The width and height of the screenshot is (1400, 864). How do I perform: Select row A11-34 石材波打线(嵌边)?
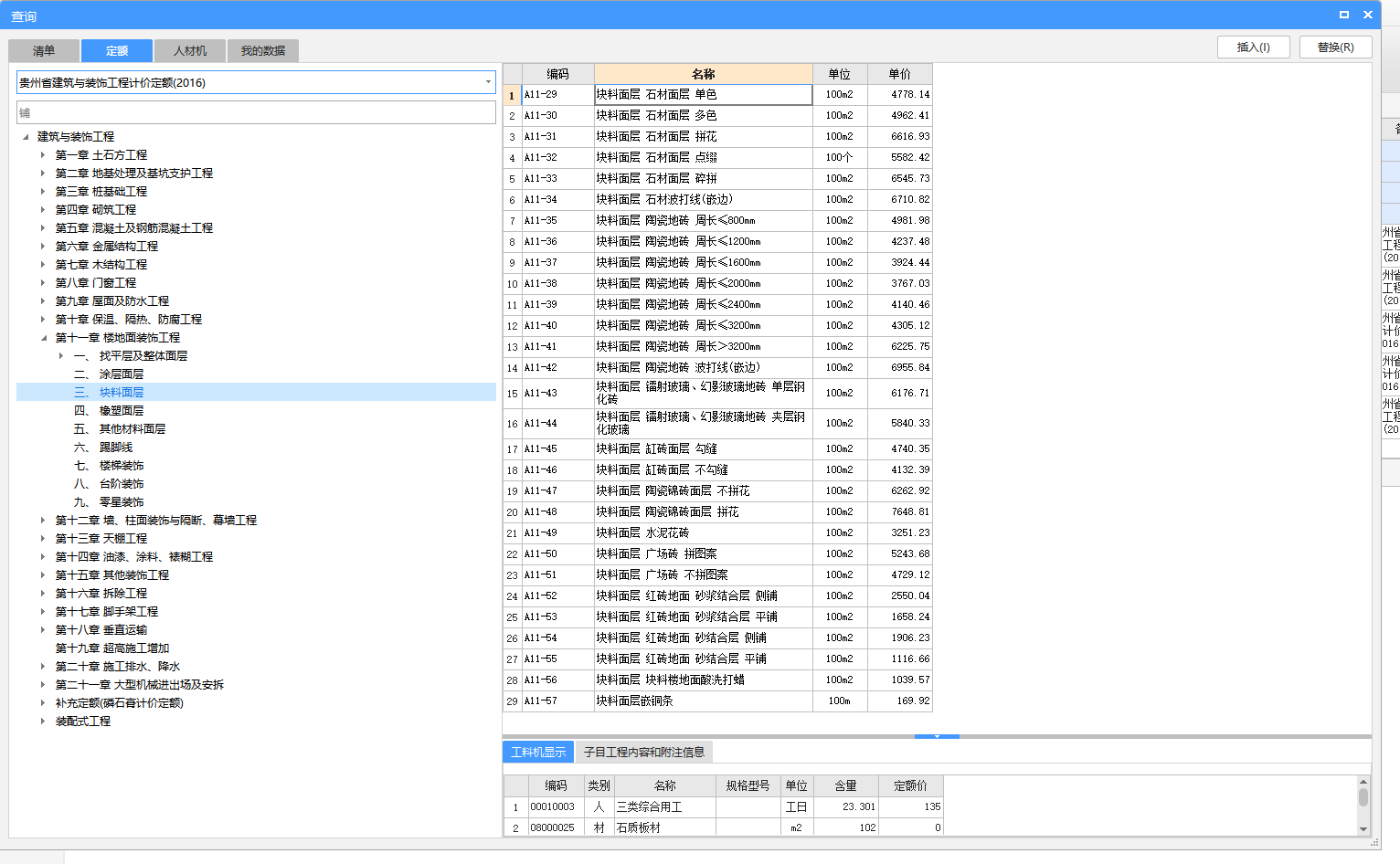tap(717, 200)
